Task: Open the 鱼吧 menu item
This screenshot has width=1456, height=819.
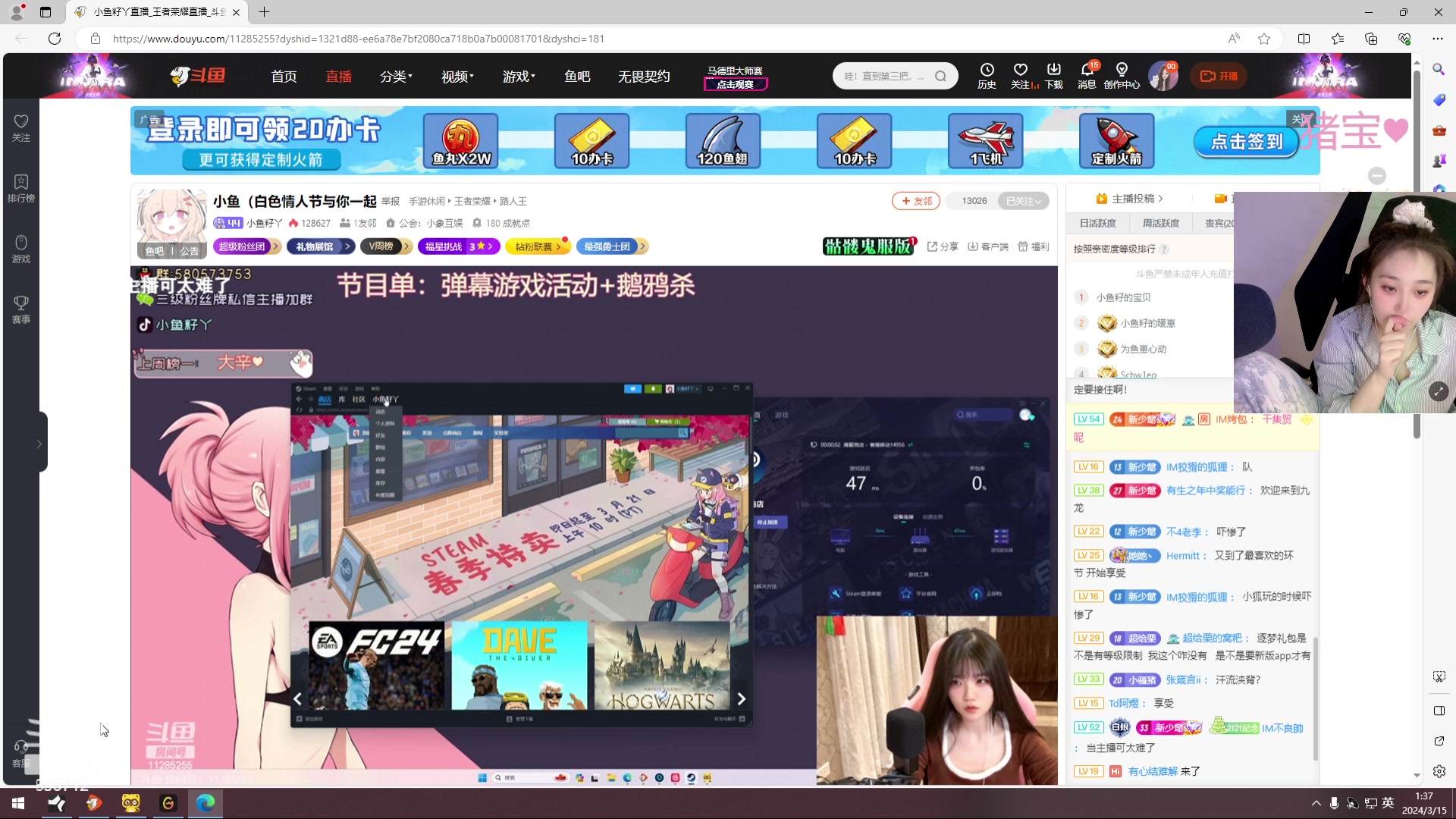Action: click(577, 76)
